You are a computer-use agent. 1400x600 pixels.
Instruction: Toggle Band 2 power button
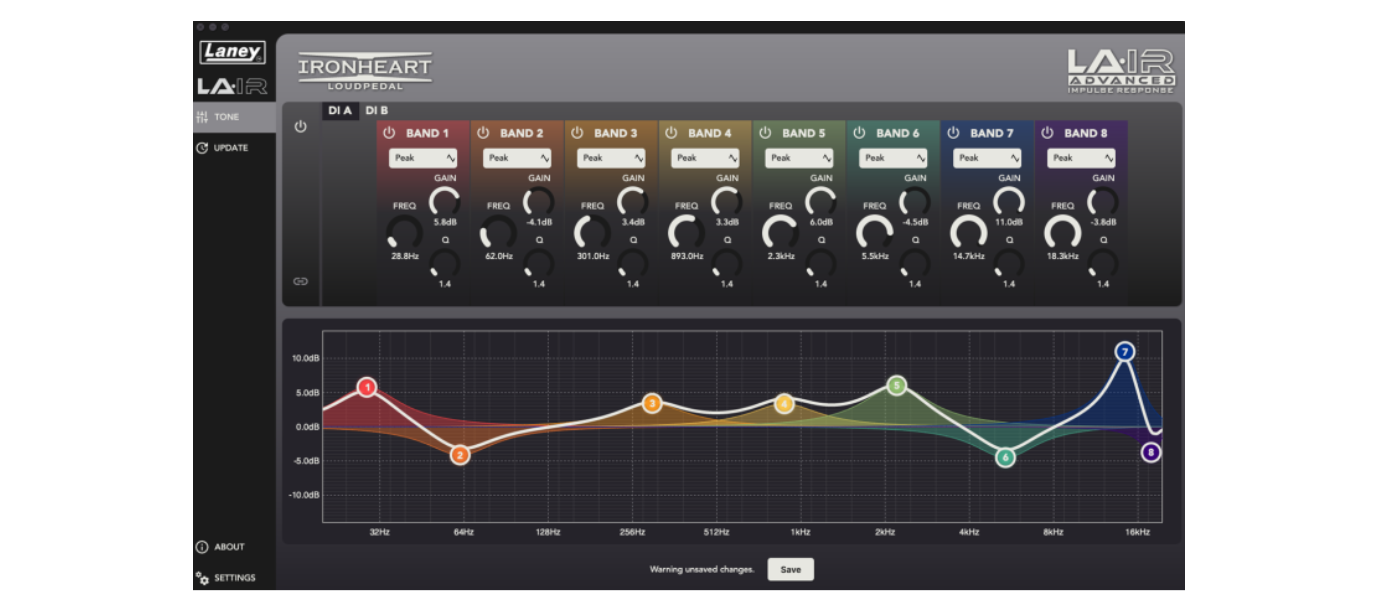(483, 133)
